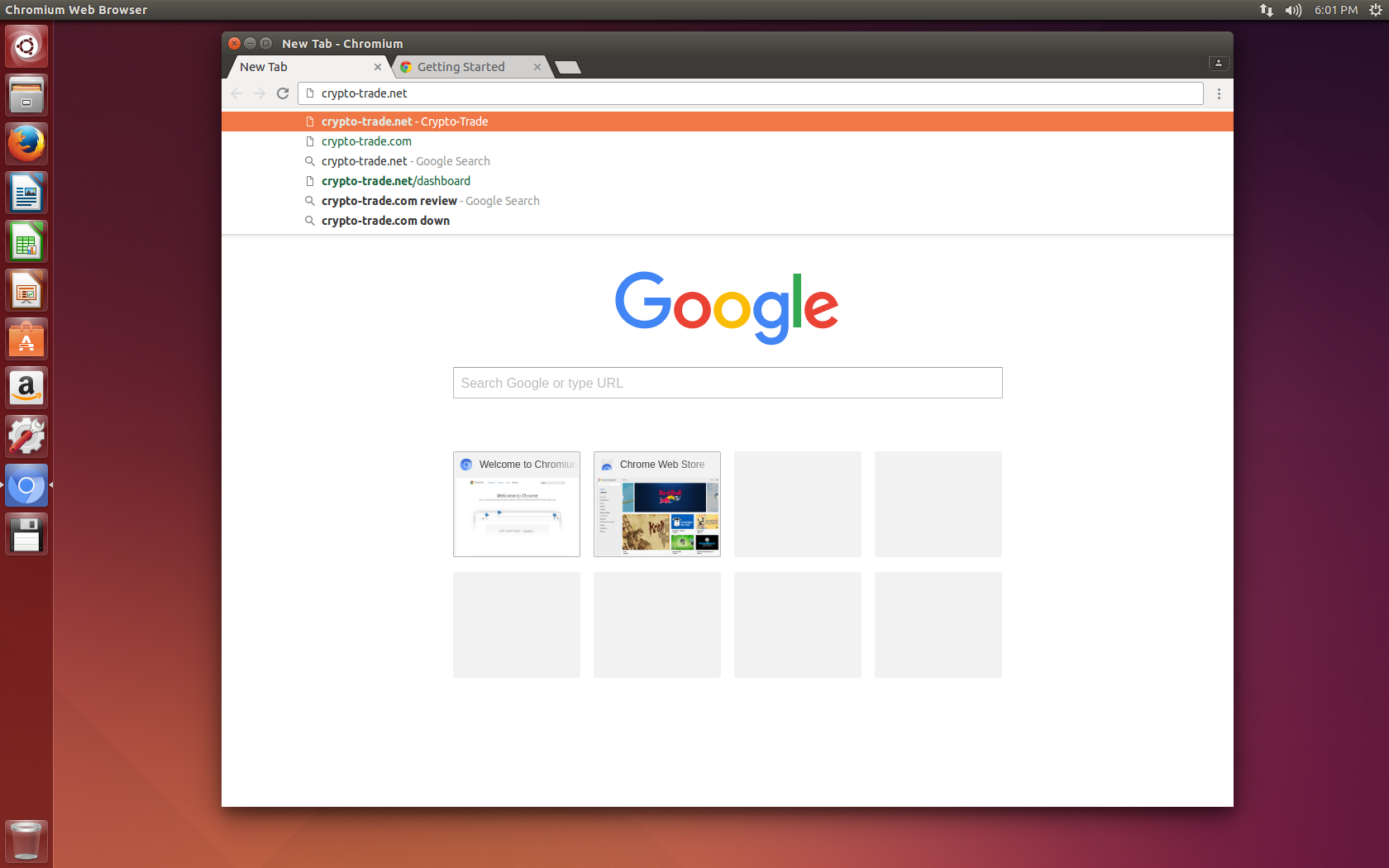This screenshot has width=1389, height=868.
Task: Minimize the Chromium window
Action: click(x=250, y=43)
